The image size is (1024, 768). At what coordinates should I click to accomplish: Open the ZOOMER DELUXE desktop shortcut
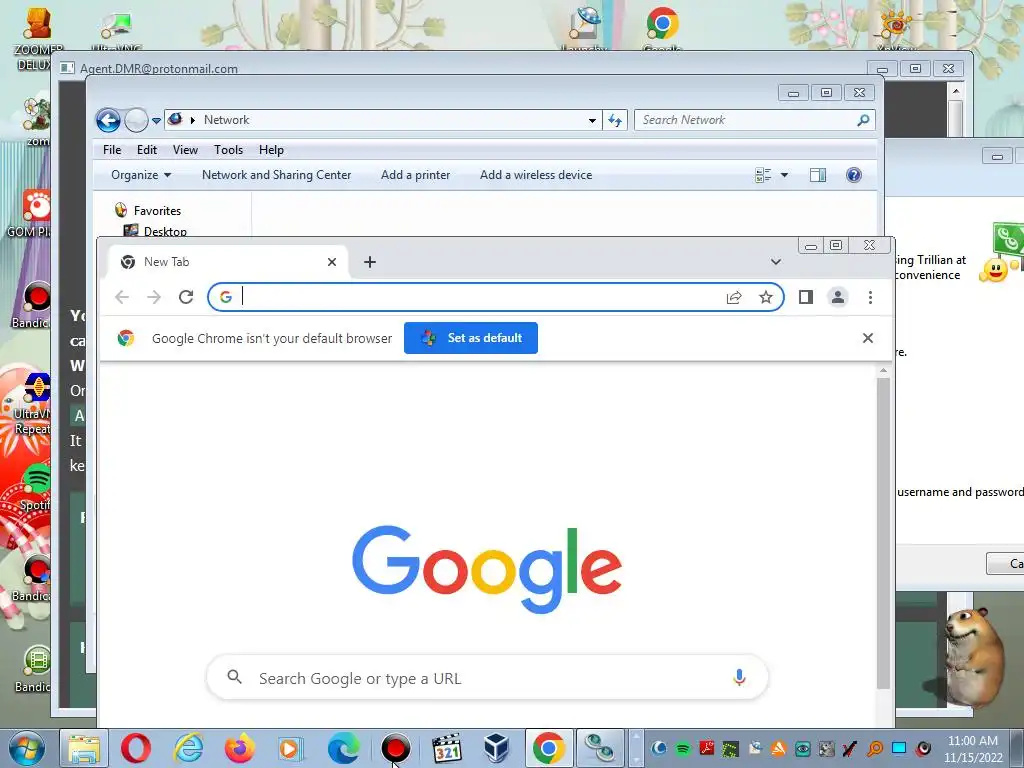[38, 37]
